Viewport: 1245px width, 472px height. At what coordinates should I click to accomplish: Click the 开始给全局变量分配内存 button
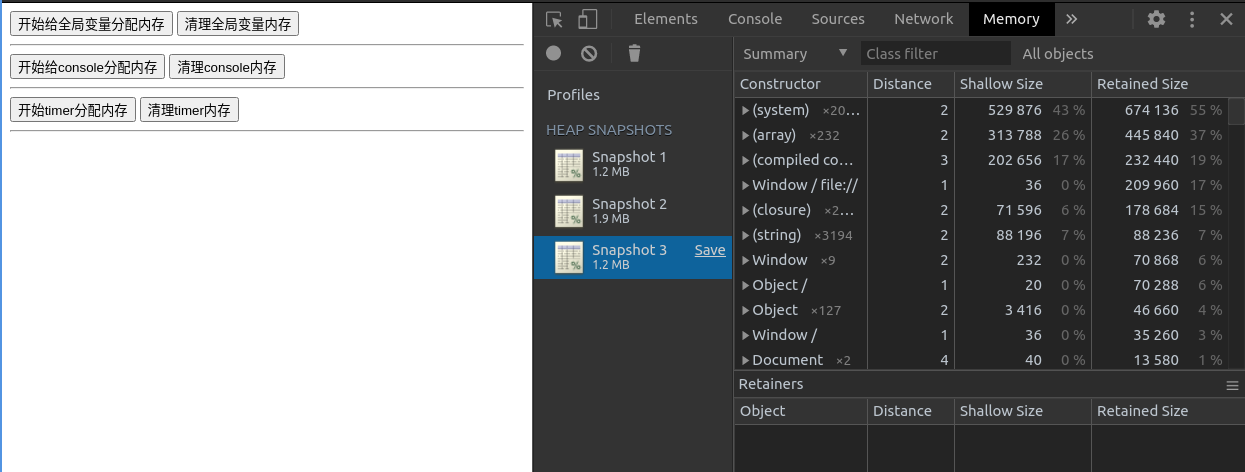tap(91, 24)
